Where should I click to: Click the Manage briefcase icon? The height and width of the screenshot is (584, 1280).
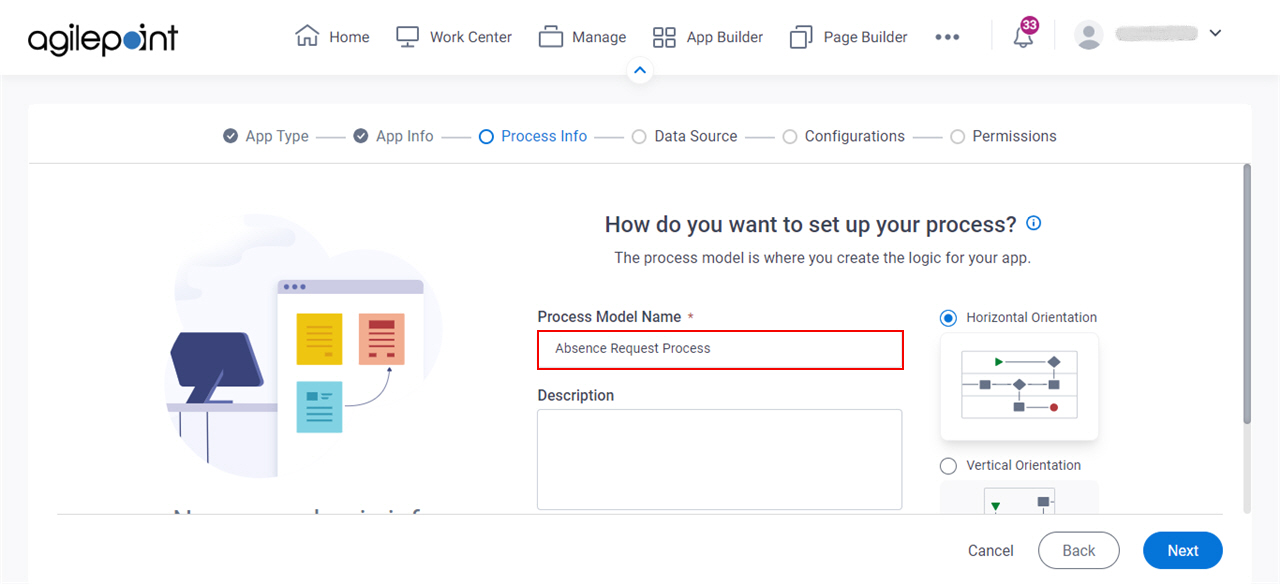coord(551,37)
